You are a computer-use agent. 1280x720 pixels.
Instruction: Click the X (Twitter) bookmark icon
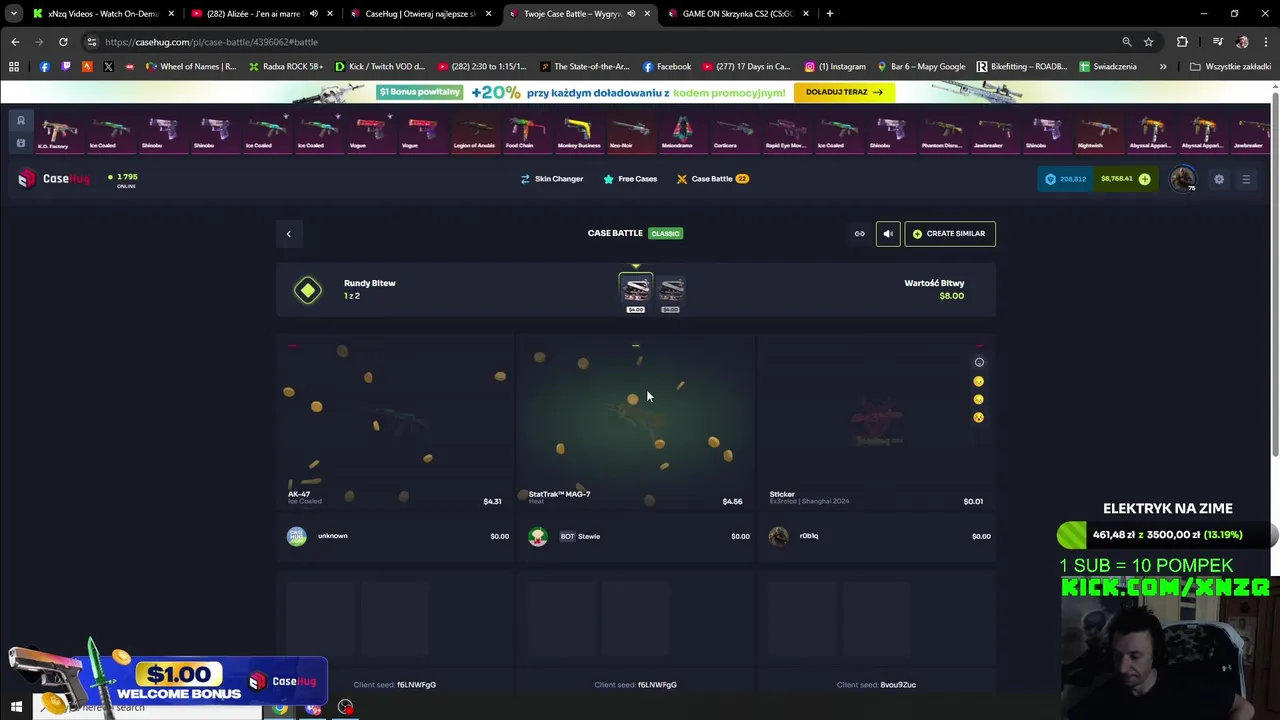pyautogui.click(x=108, y=67)
